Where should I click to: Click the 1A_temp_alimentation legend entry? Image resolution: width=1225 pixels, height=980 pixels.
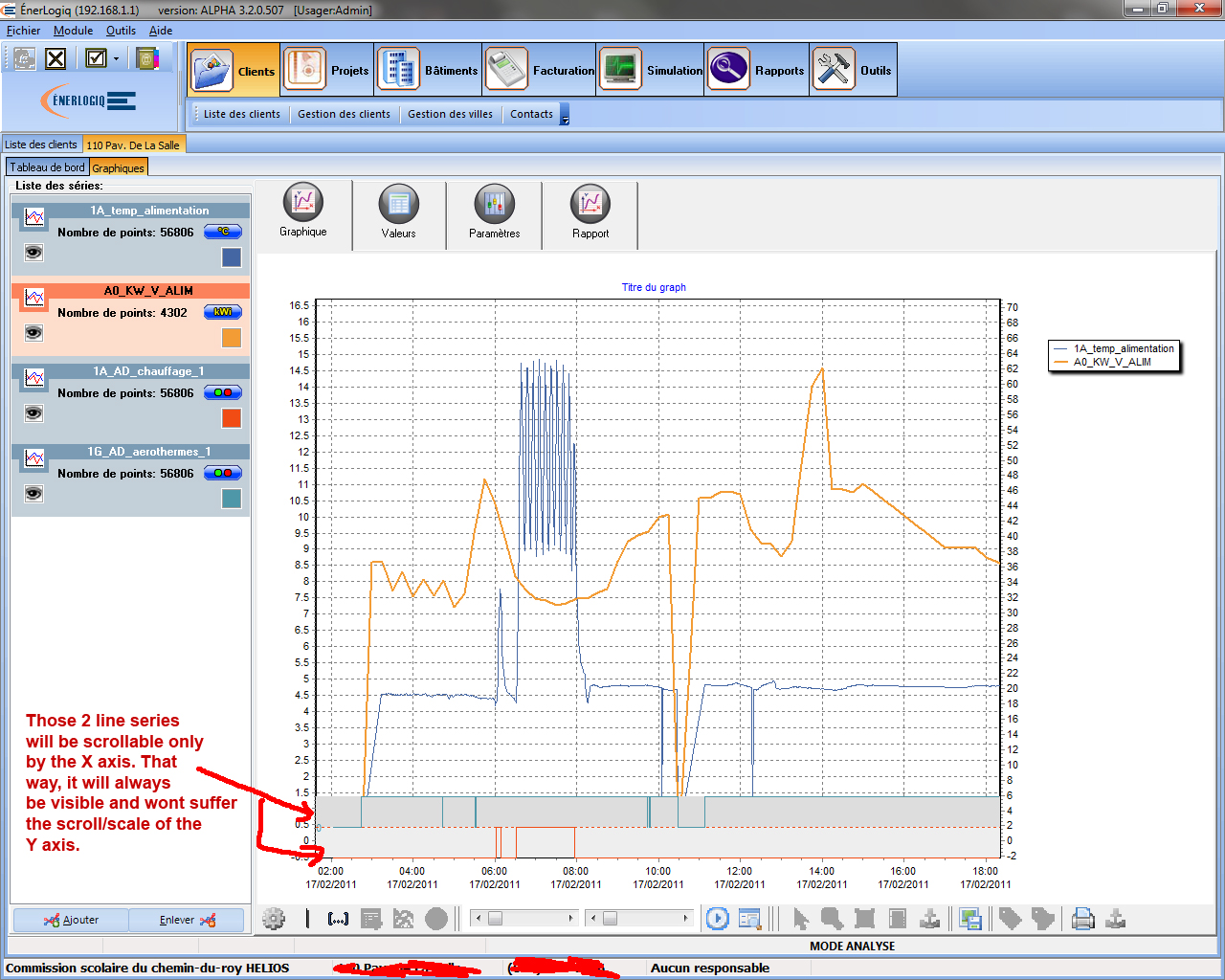[x=1114, y=348]
